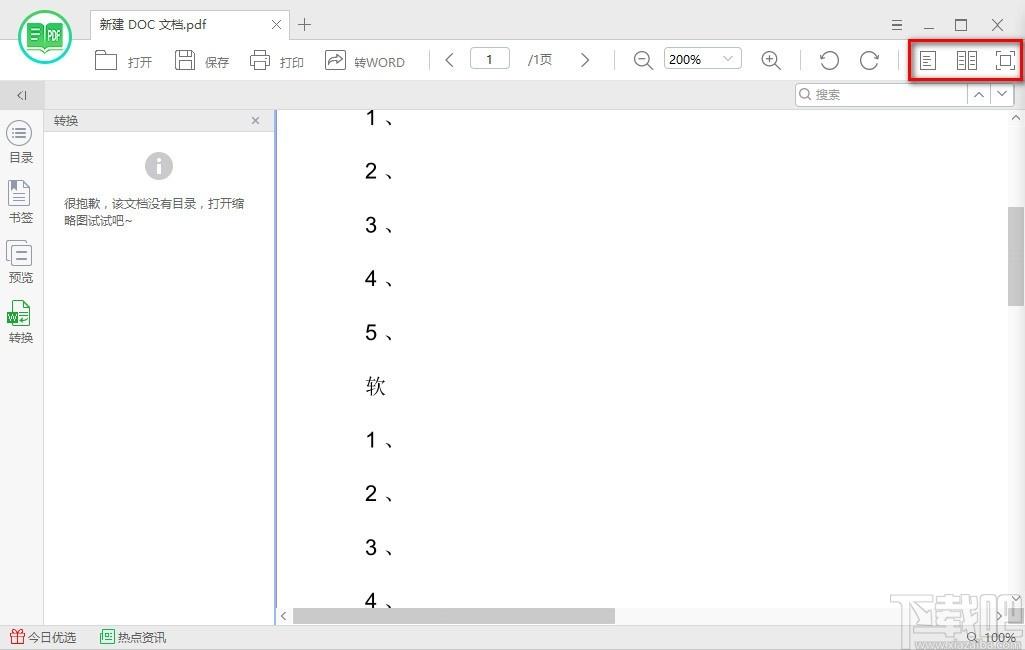Click the /1页 page count label

tap(540, 60)
